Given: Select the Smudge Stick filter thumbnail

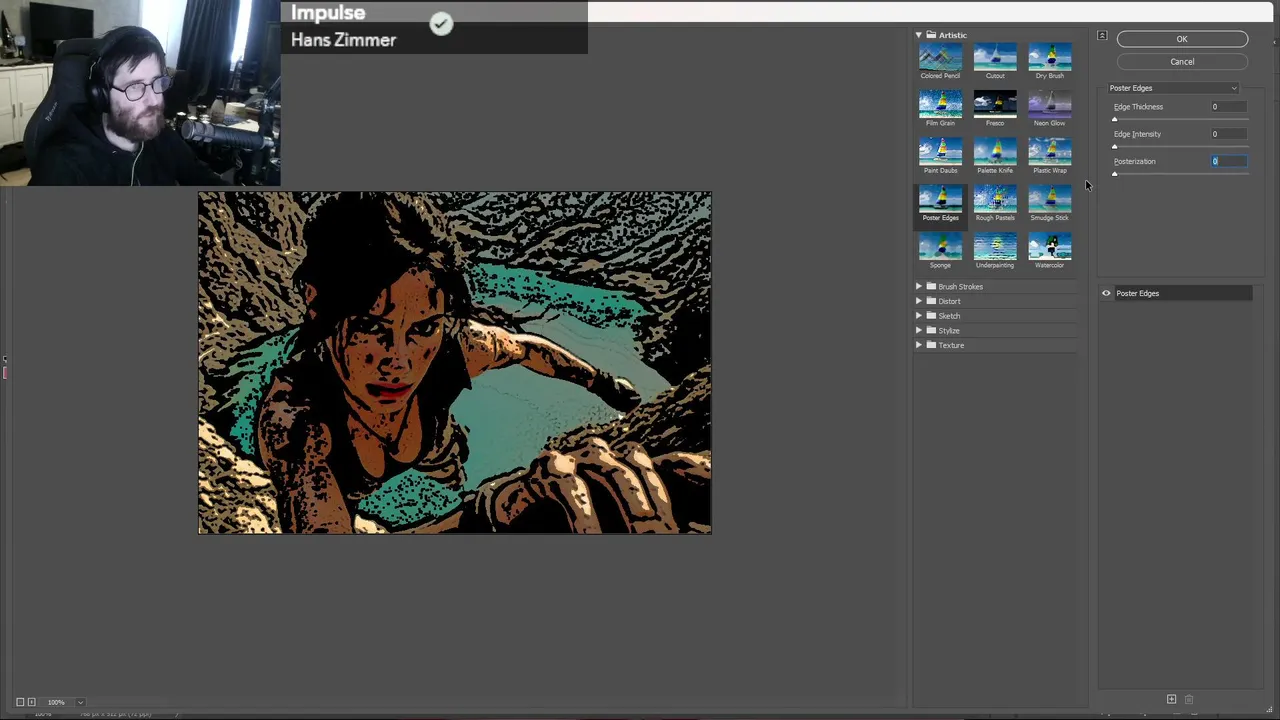Looking at the screenshot, I should tap(1049, 200).
